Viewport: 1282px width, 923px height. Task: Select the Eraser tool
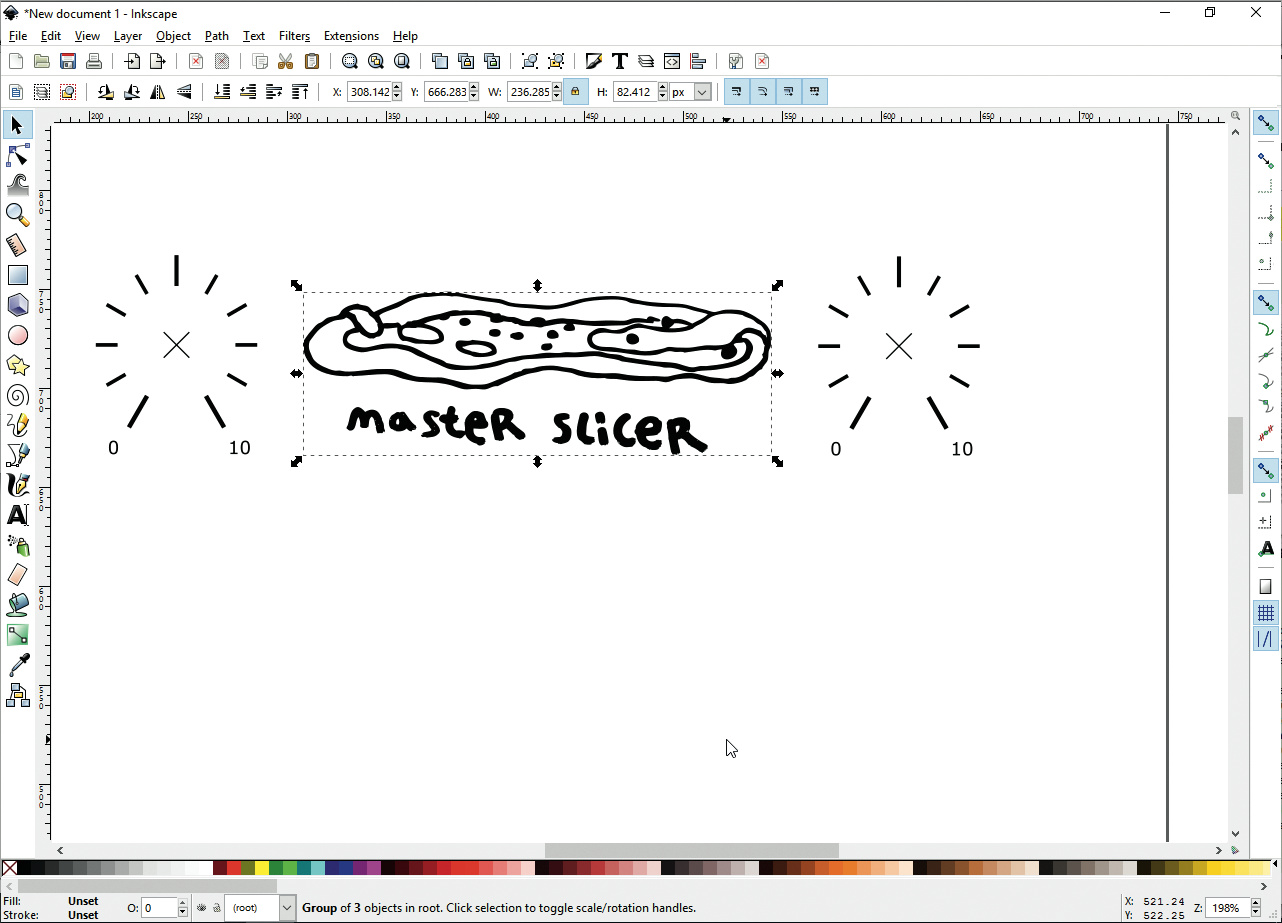point(18,575)
